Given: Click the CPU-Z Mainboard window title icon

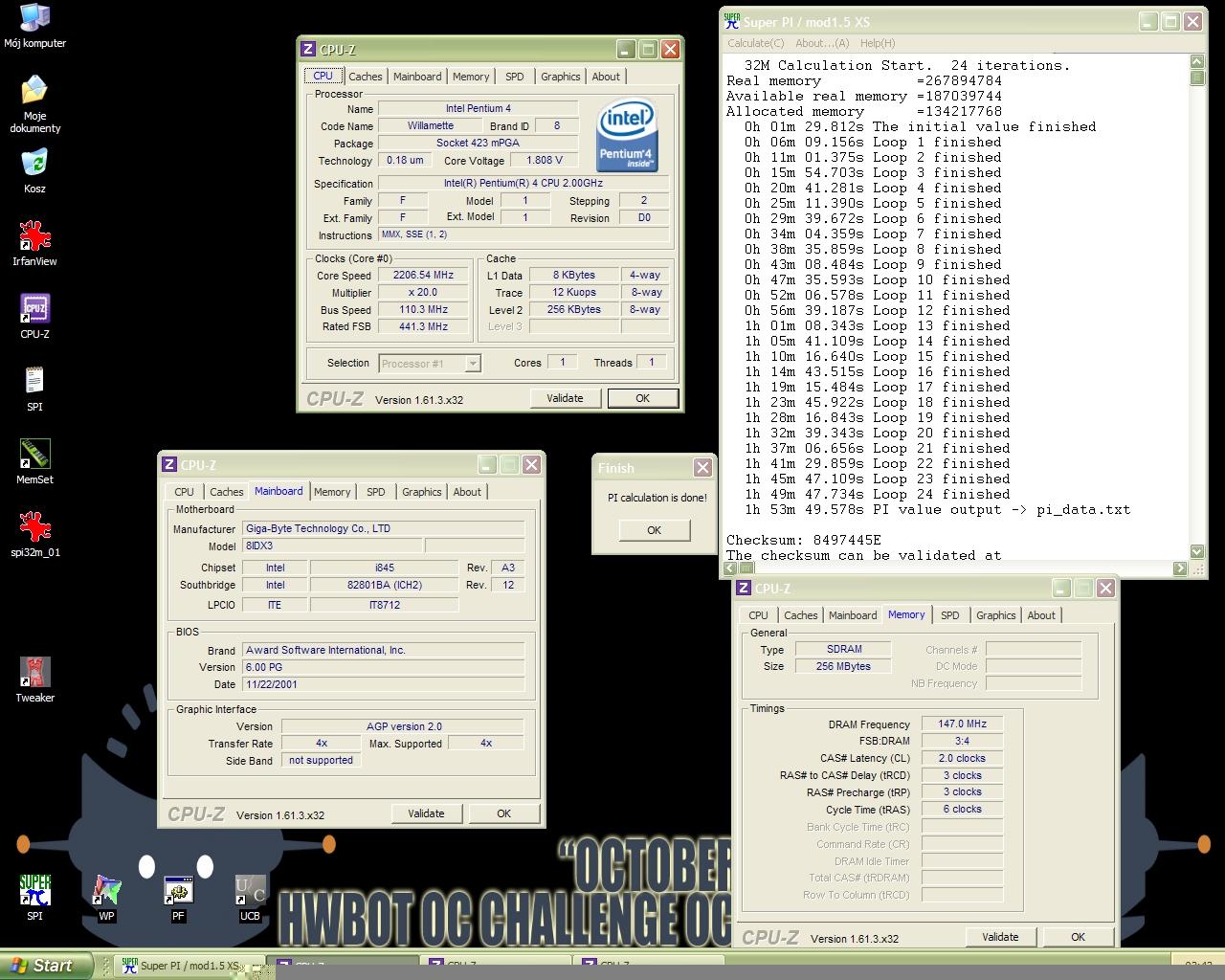Looking at the screenshot, I should [169, 465].
